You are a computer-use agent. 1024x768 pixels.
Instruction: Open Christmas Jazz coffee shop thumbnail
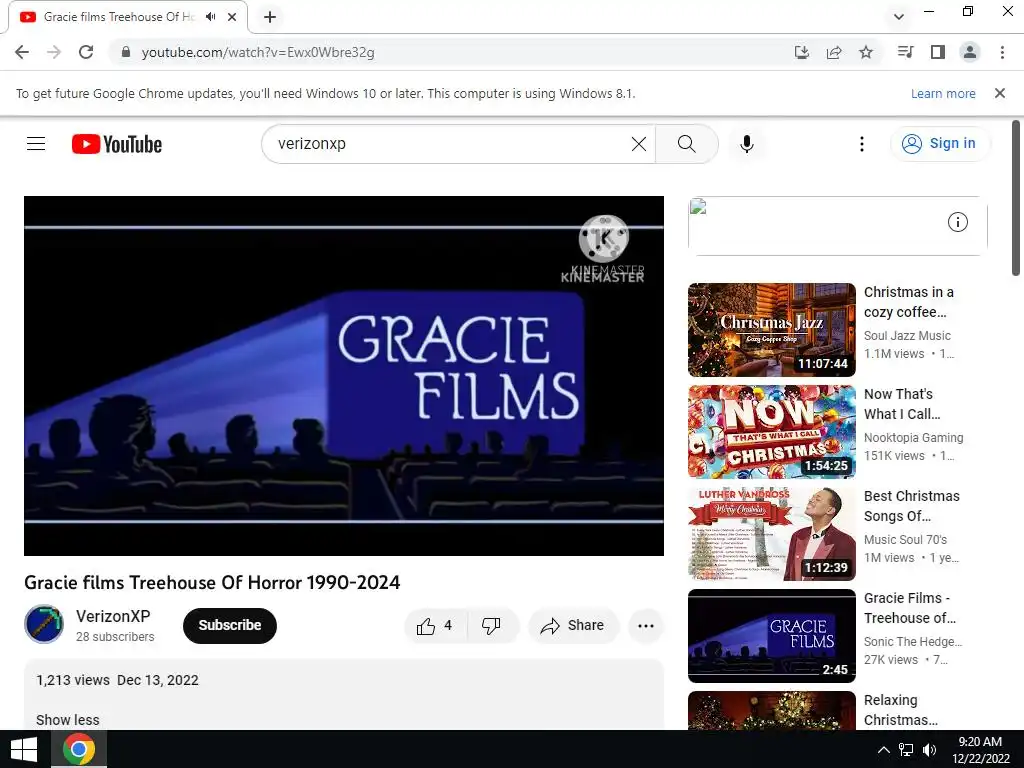point(771,330)
